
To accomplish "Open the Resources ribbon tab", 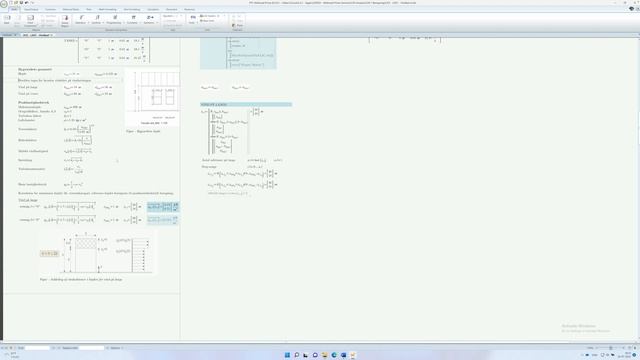I will pos(189,9).
